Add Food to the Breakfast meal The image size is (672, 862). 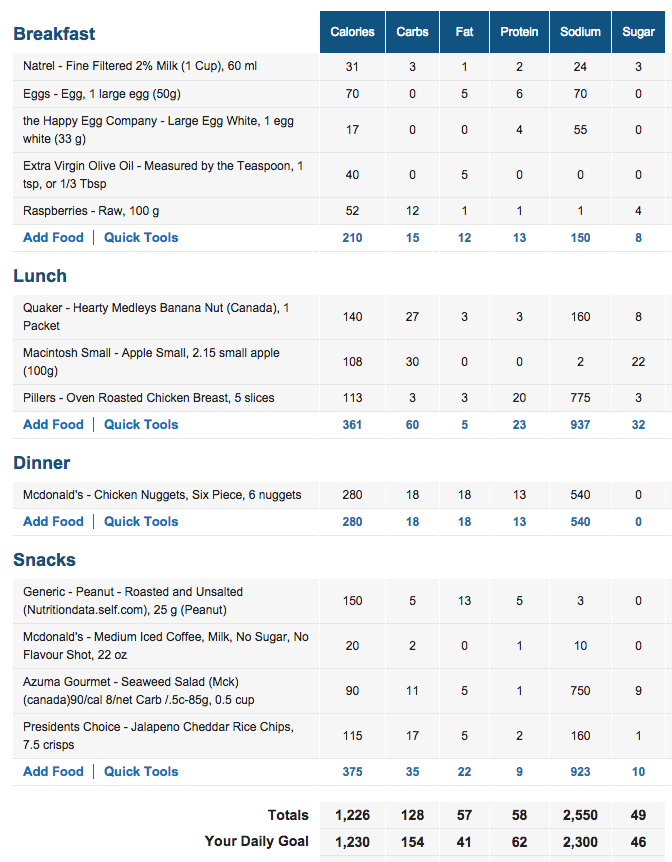pyautogui.click(x=53, y=238)
